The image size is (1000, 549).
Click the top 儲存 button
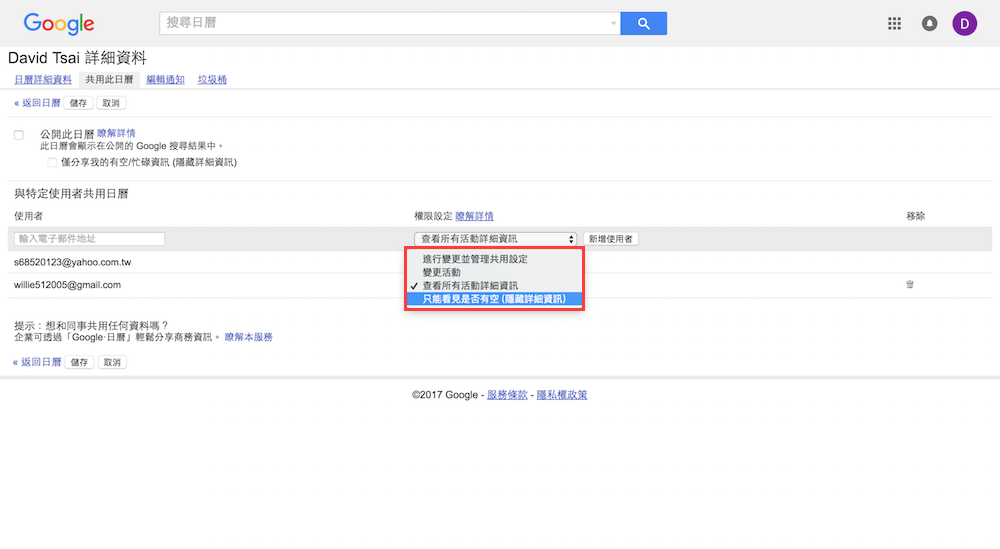(x=79, y=103)
